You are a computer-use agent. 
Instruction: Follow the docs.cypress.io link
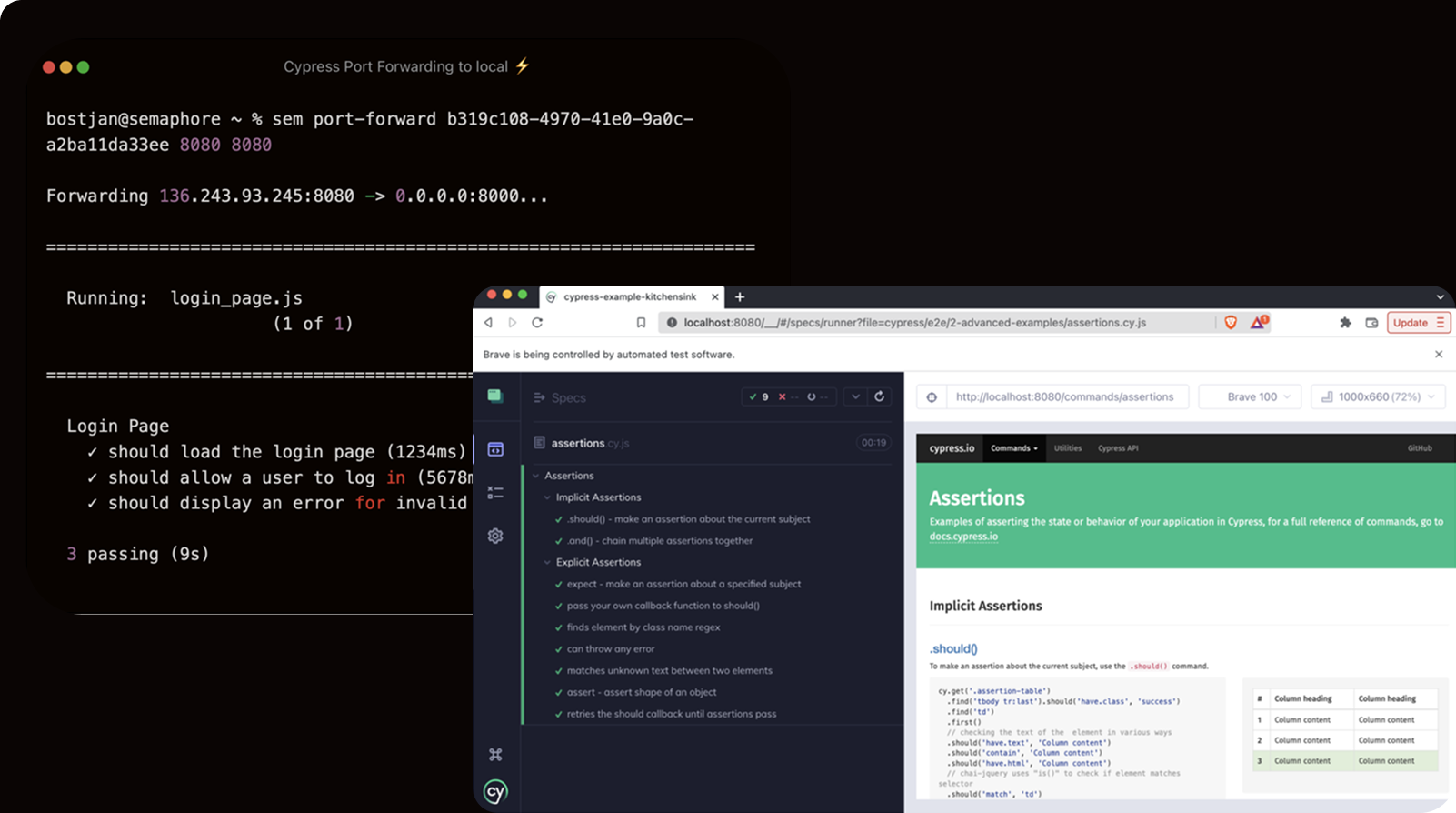[x=963, y=537]
